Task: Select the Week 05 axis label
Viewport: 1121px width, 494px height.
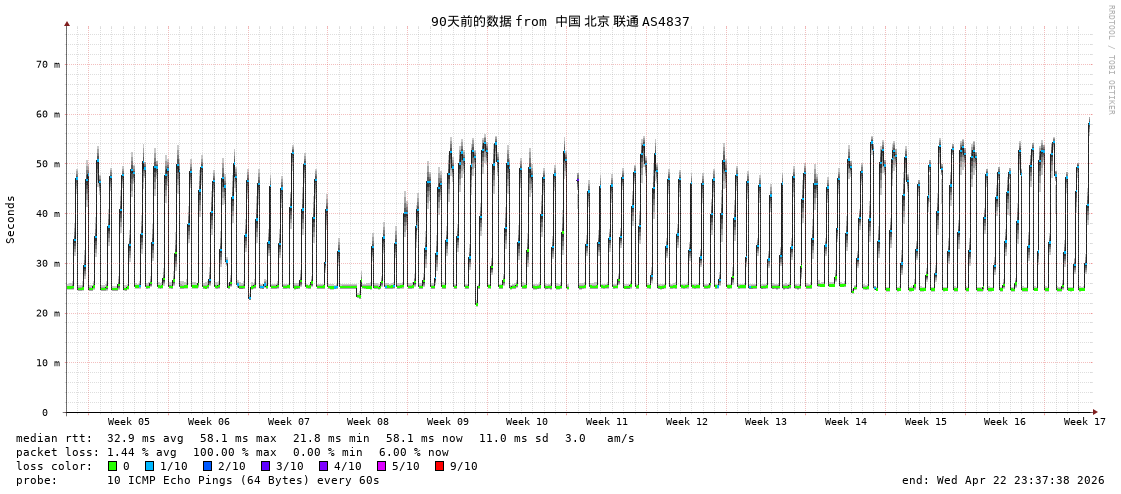Action: pos(129,422)
